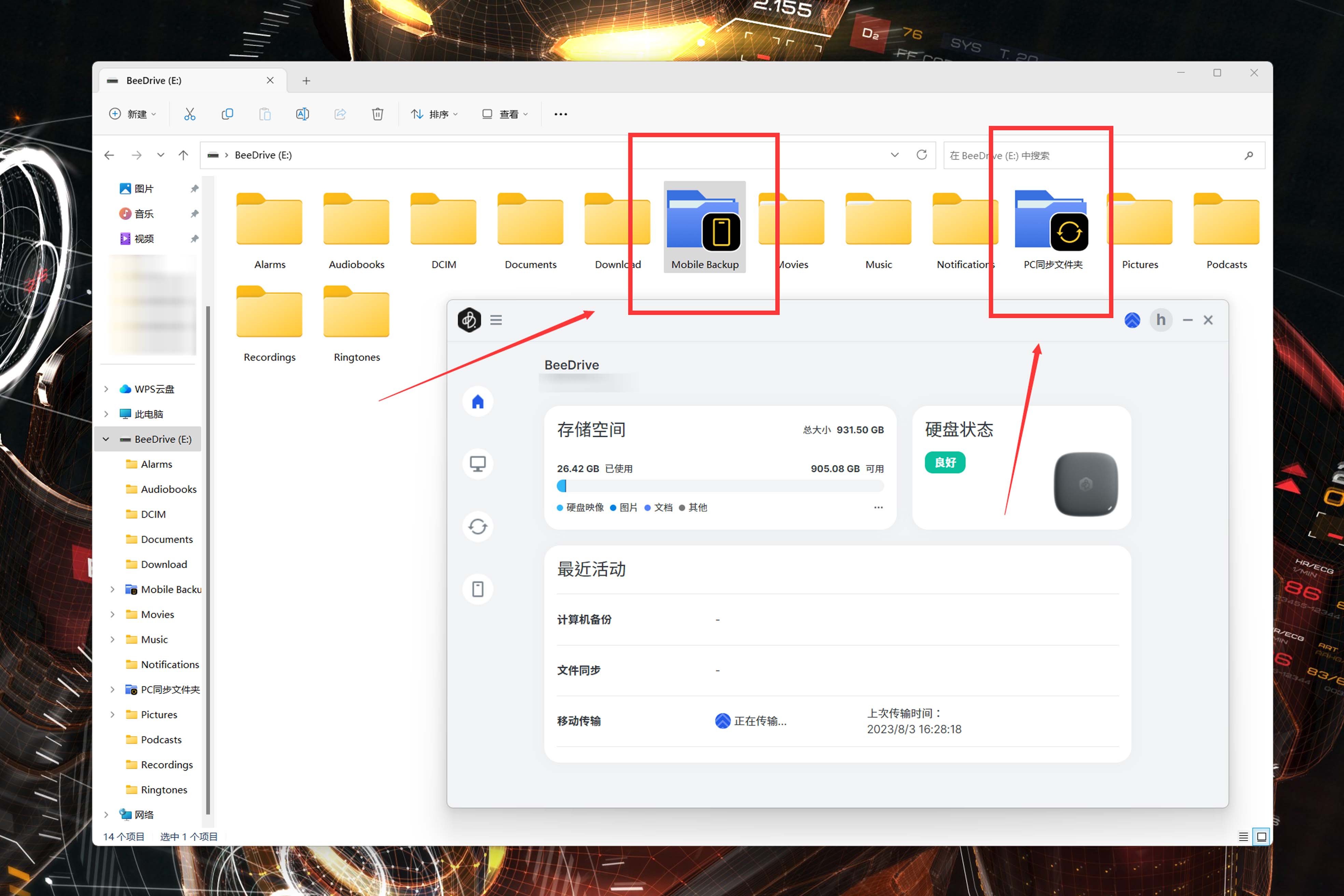Viewport: 1344px width, 896px height.
Task: Click the delete trash icon
Action: tap(377, 114)
